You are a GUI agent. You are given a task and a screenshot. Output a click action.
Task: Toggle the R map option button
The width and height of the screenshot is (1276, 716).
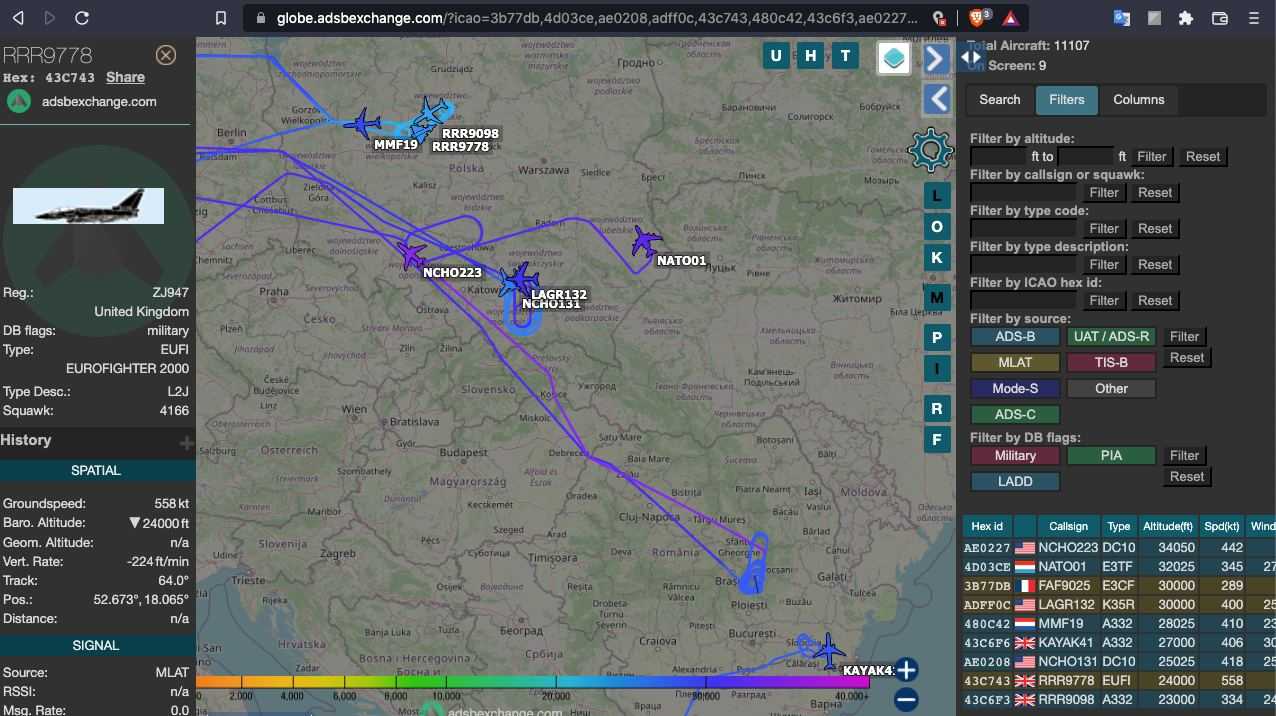point(937,408)
